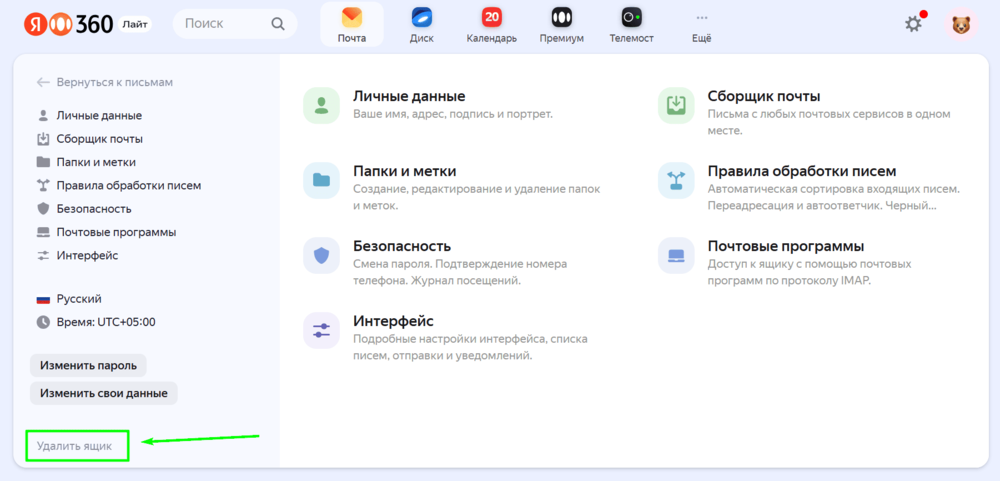Click the sidebar person icon

43,115
